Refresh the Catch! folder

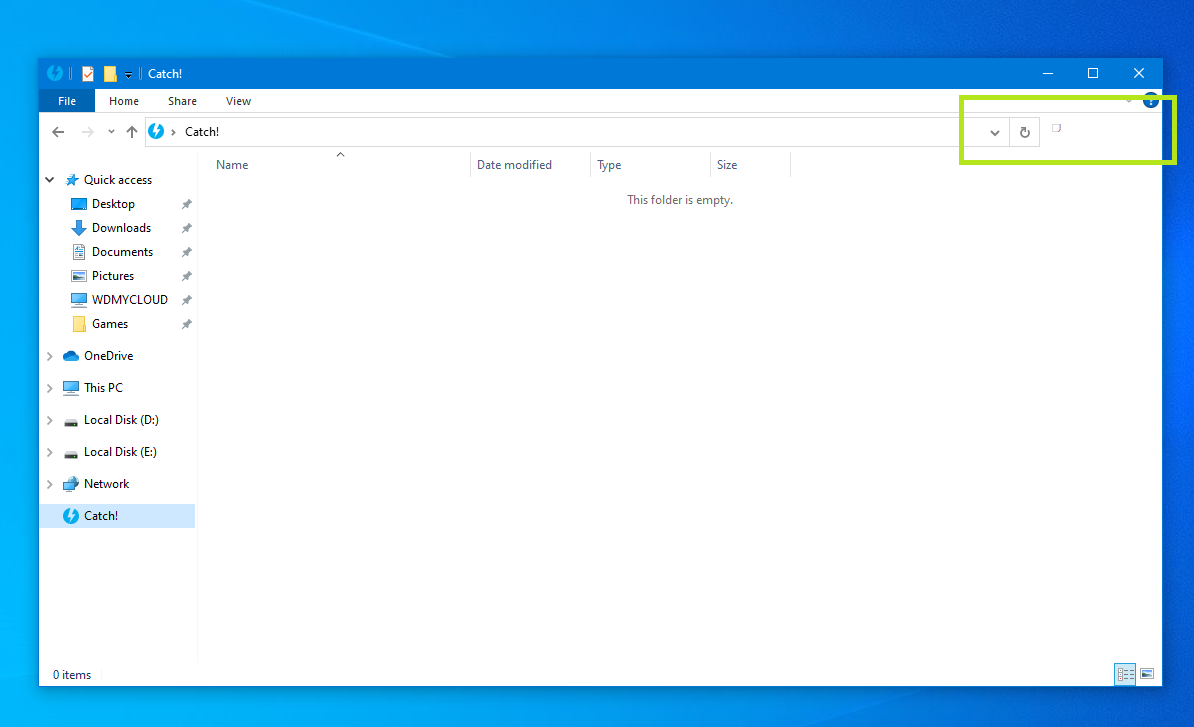coord(1025,132)
